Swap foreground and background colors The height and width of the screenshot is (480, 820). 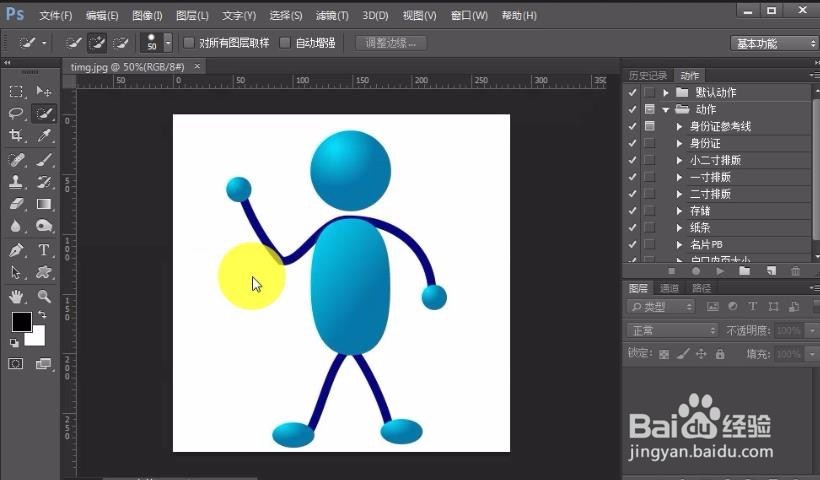tap(42, 314)
